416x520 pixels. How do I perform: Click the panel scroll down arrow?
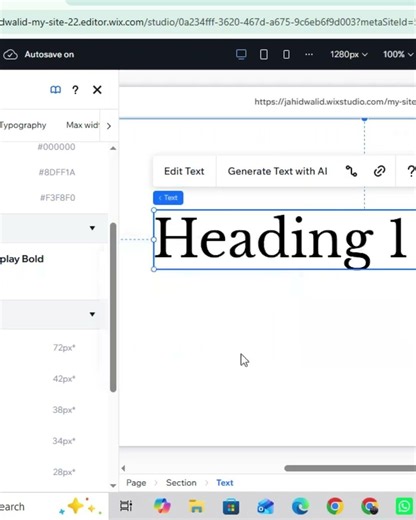click(x=113, y=486)
